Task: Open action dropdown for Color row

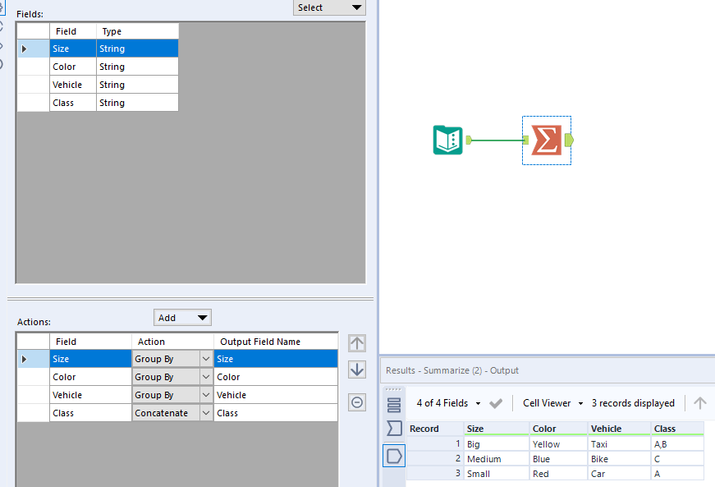Action: [206, 377]
